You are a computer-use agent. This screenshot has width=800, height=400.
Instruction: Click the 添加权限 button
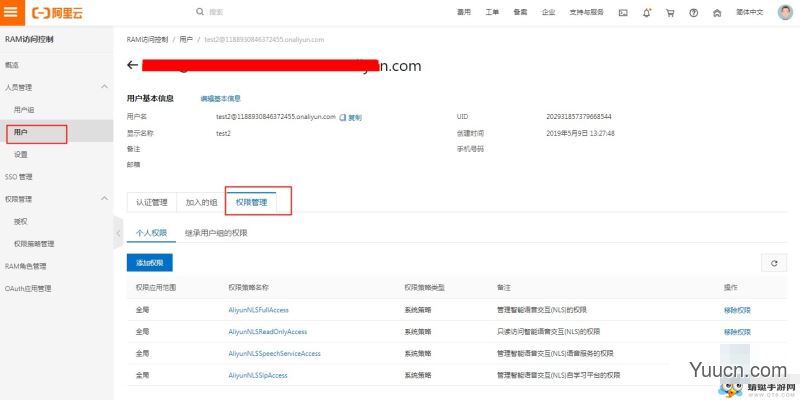pos(150,262)
